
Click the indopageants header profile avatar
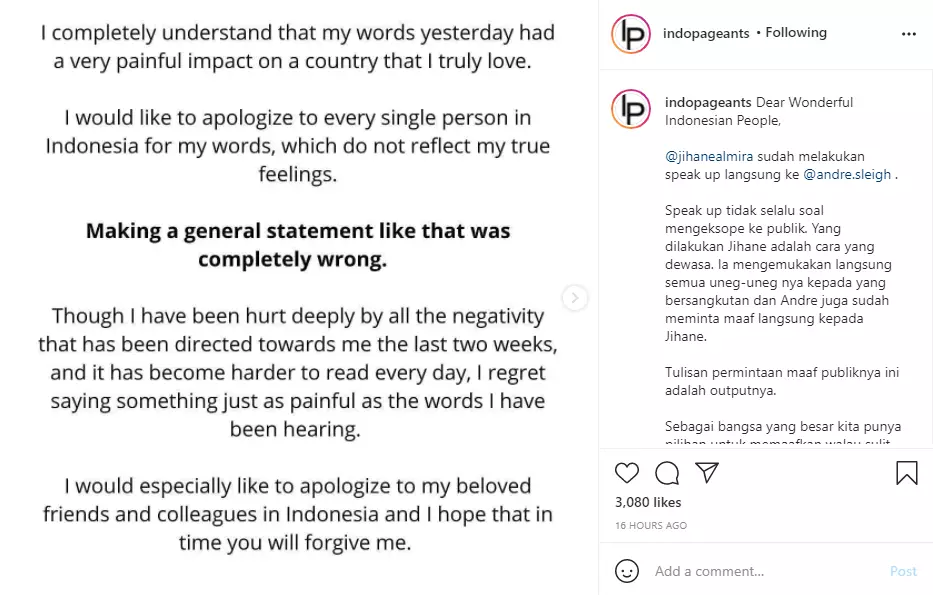click(631, 33)
